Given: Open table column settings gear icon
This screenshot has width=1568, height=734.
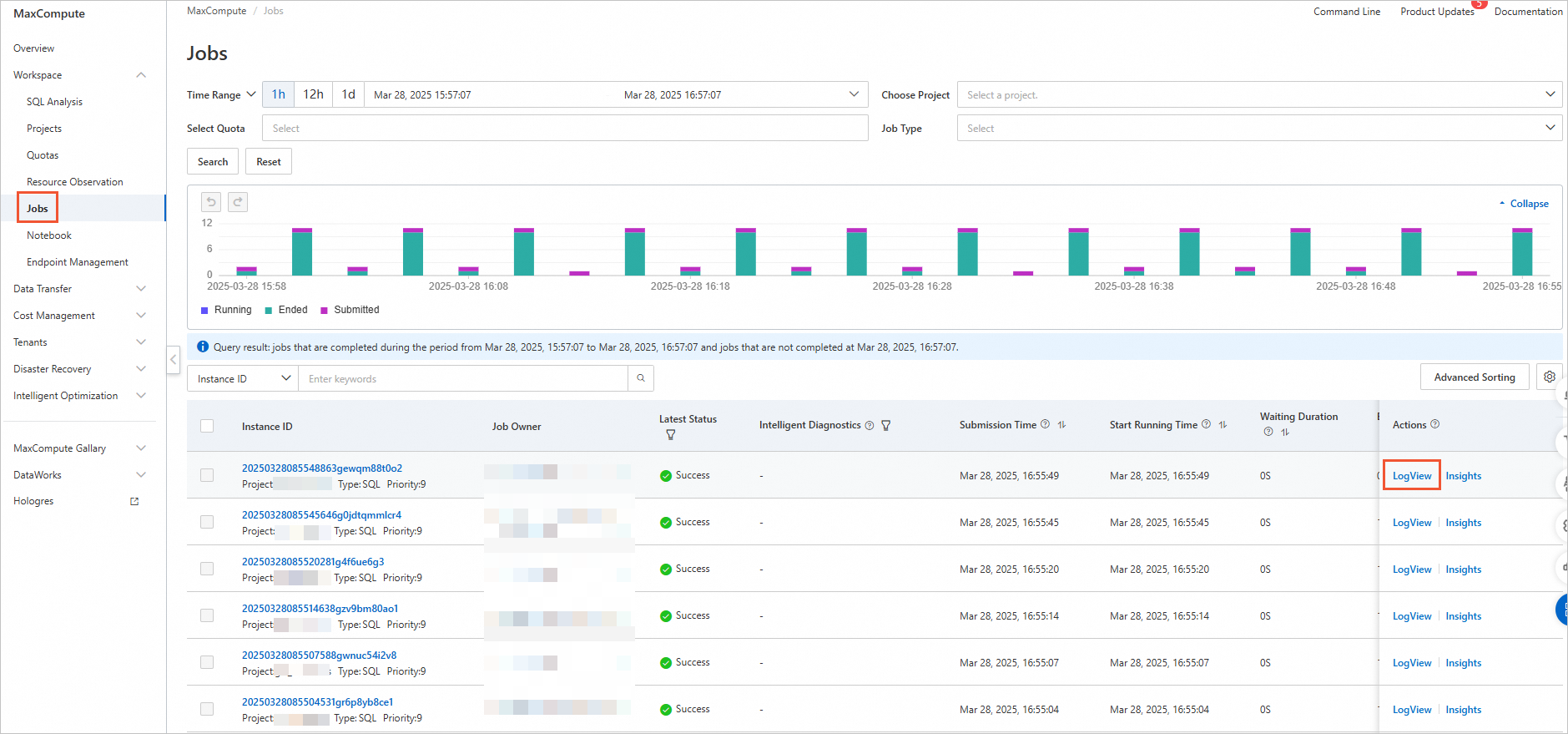Looking at the screenshot, I should coord(1549,377).
